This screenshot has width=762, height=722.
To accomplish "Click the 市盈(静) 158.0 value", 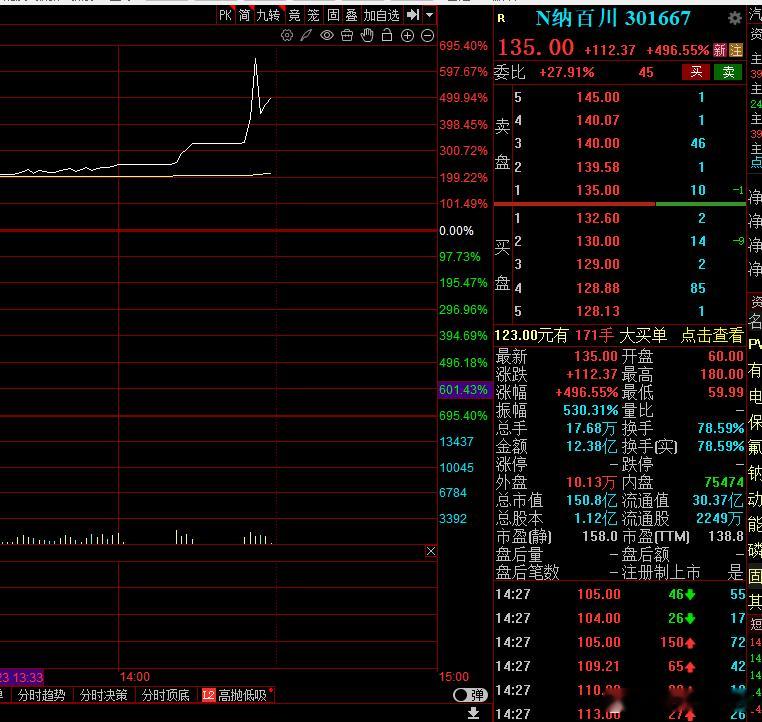I will (x=600, y=536).
